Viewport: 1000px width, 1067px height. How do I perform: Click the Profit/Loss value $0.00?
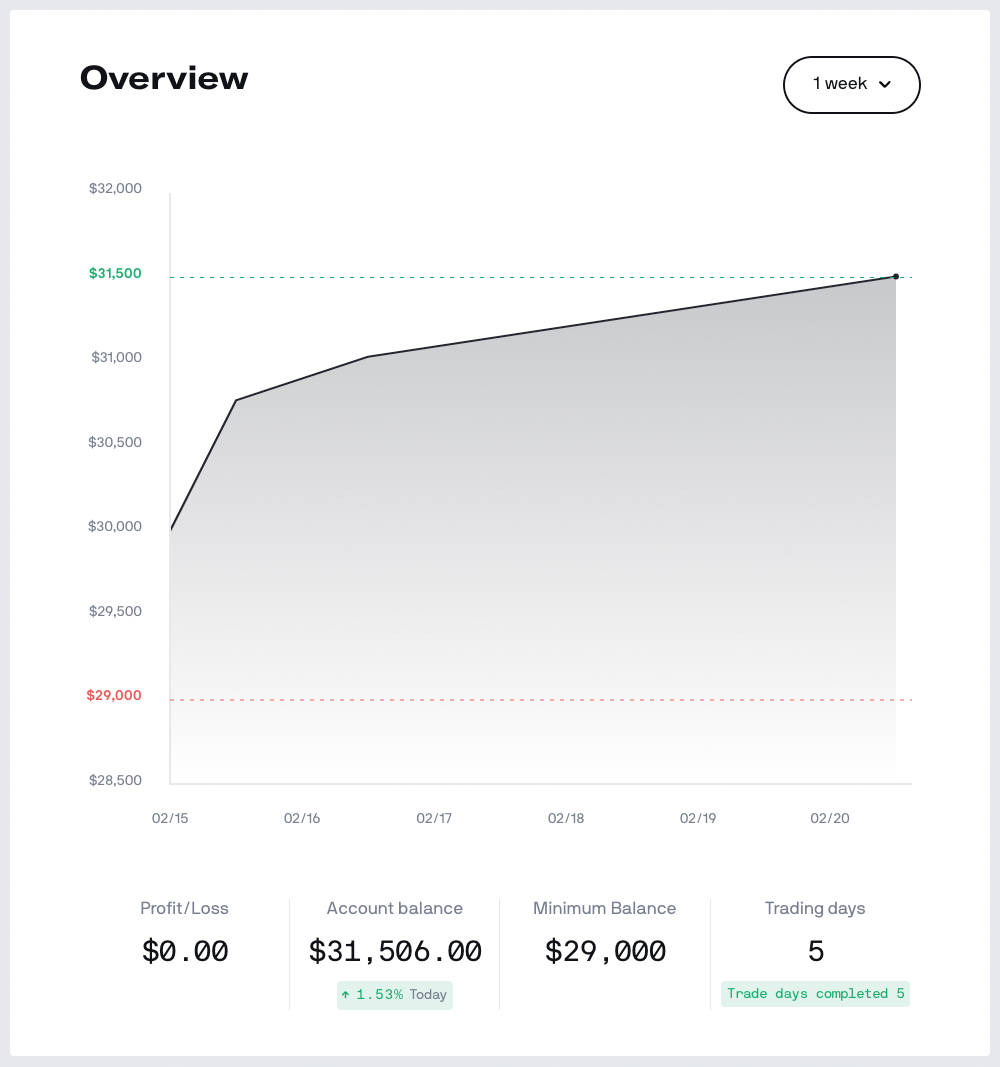[x=185, y=951]
